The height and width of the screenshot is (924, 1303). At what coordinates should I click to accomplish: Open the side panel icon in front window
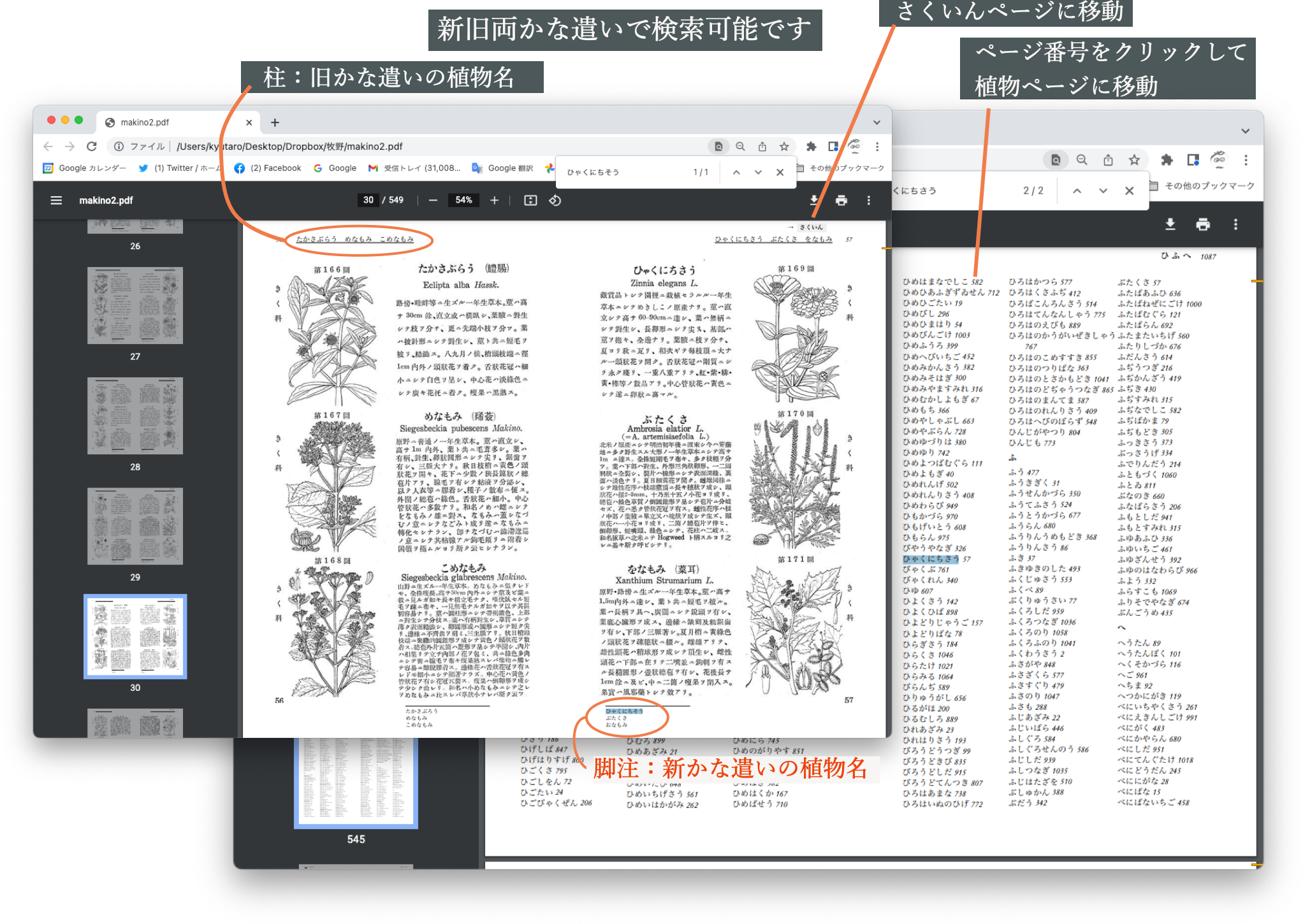pos(833,147)
